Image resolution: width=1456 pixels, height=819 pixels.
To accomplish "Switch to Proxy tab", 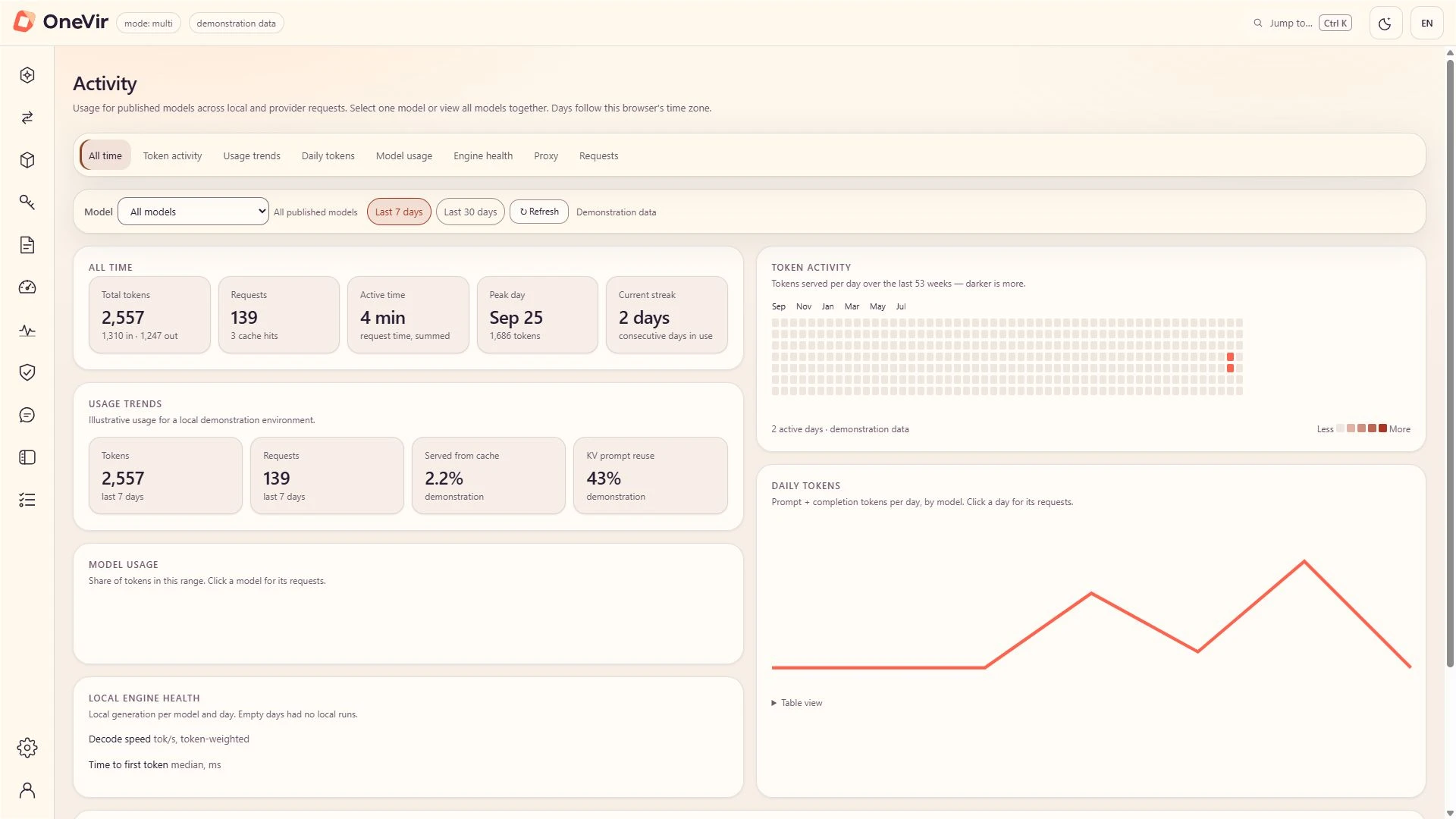I will (546, 155).
